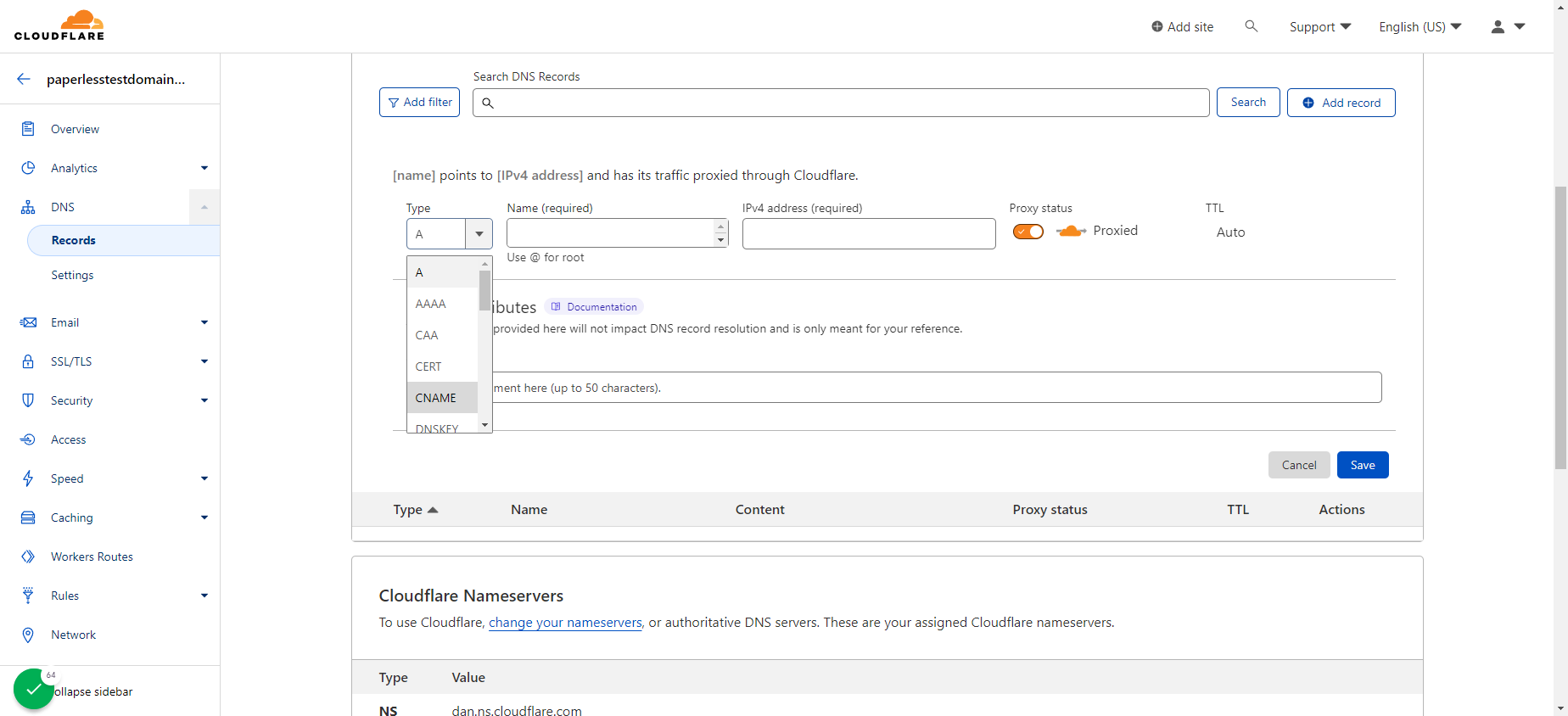Image resolution: width=1568 pixels, height=716 pixels.
Task: Click the Workers Routes label
Action: click(x=92, y=557)
